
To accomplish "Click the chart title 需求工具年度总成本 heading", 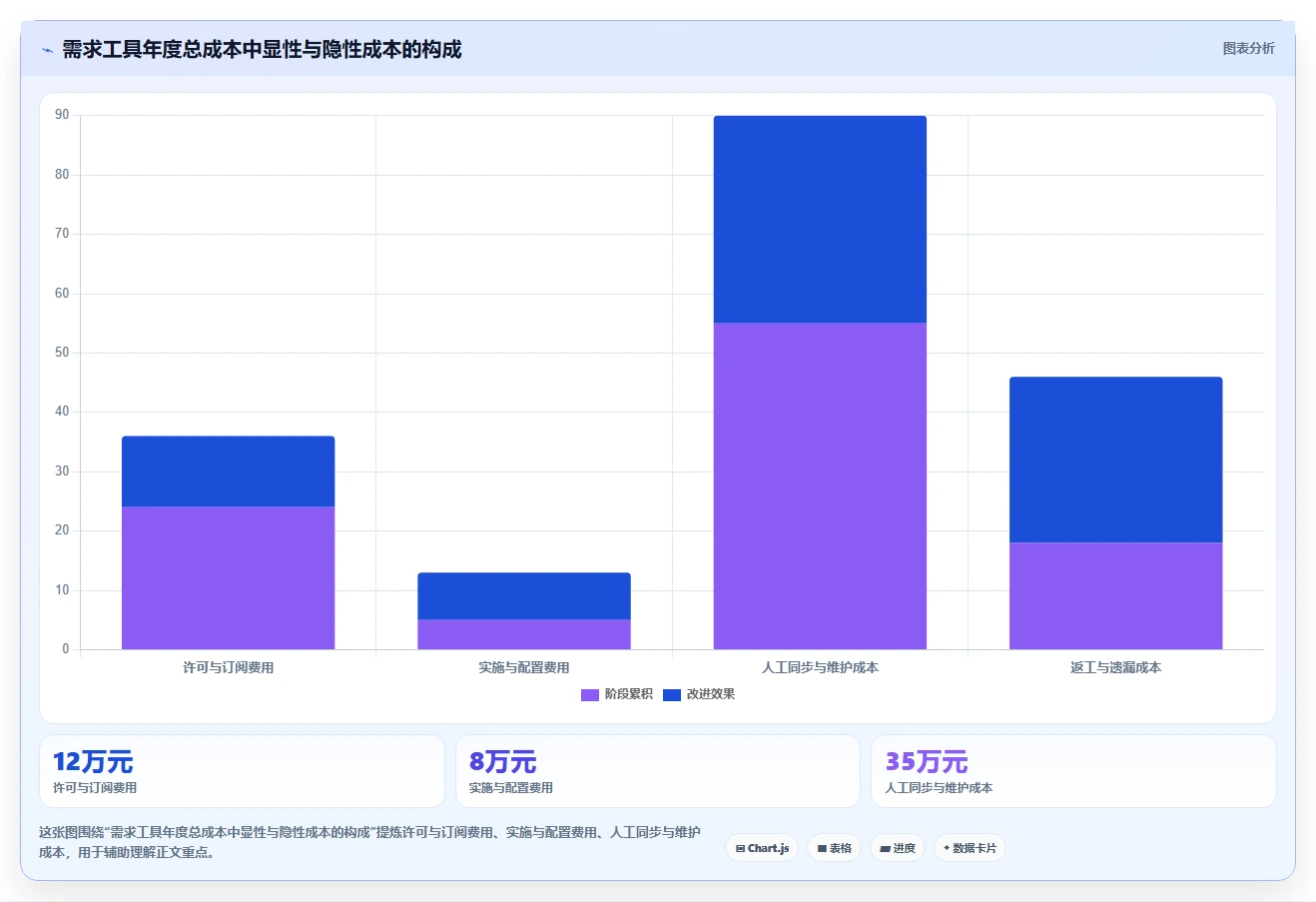I will [x=262, y=49].
